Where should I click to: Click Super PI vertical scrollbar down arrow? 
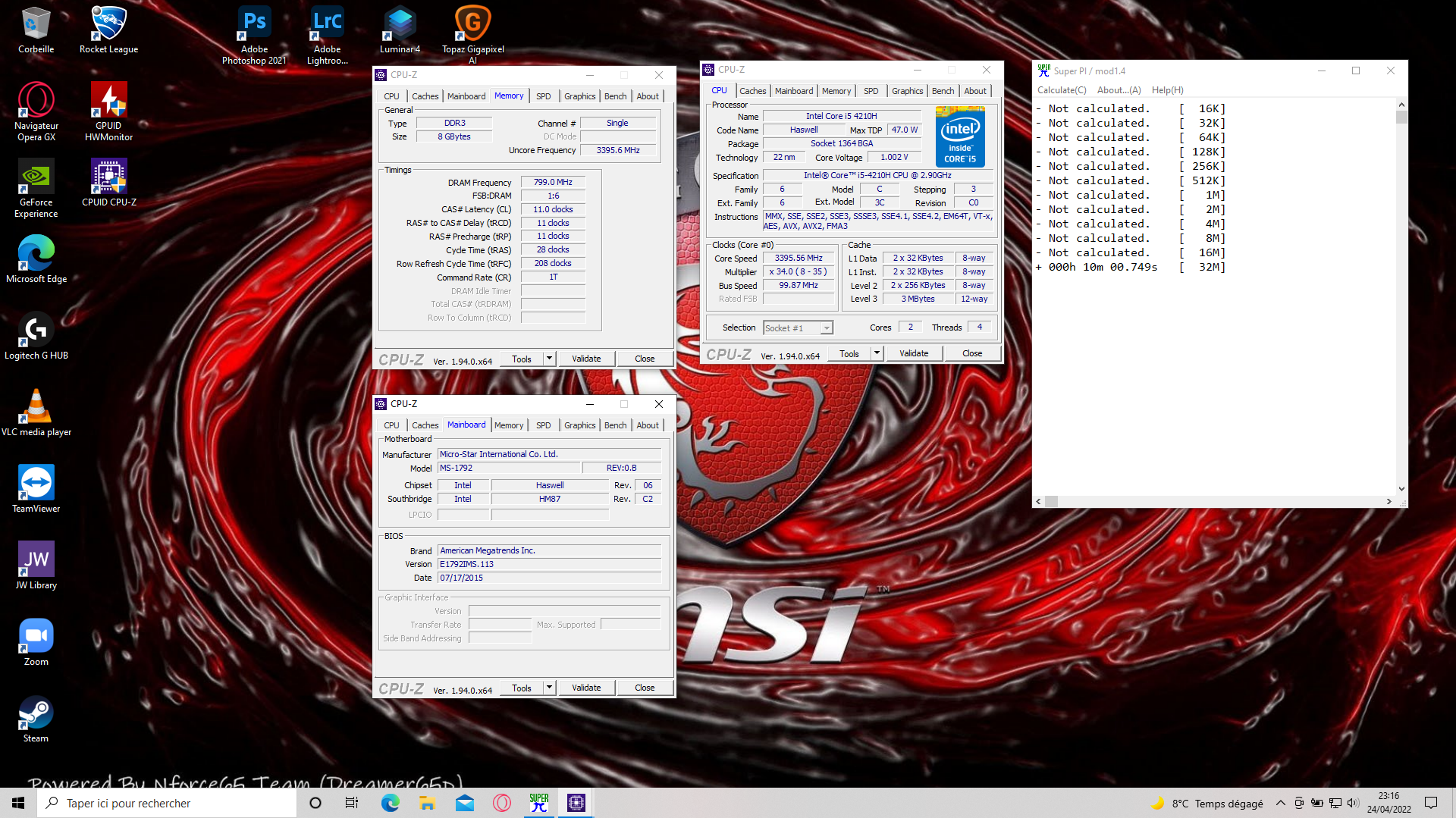coord(1401,489)
